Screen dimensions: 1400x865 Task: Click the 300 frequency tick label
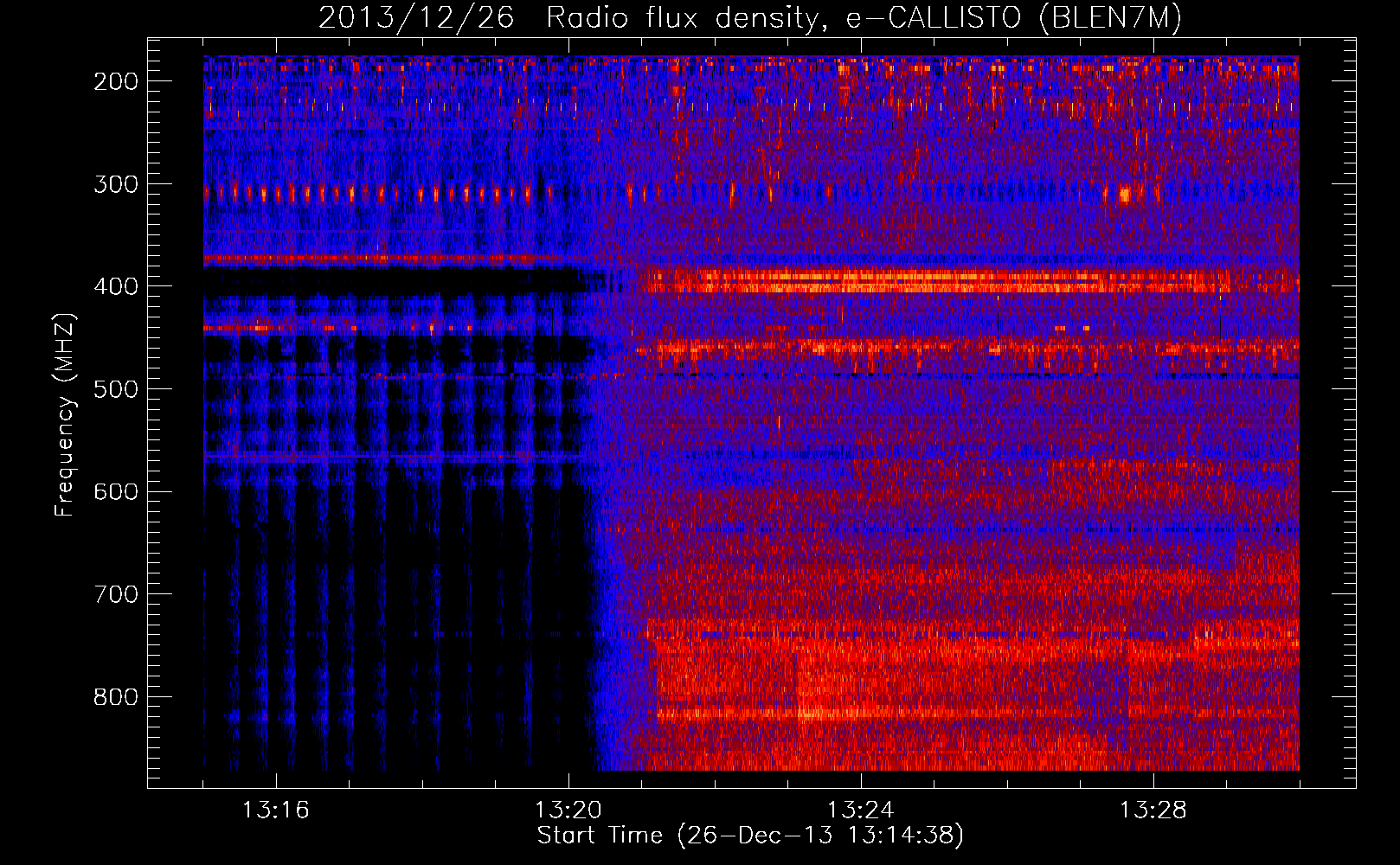(116, 184)
